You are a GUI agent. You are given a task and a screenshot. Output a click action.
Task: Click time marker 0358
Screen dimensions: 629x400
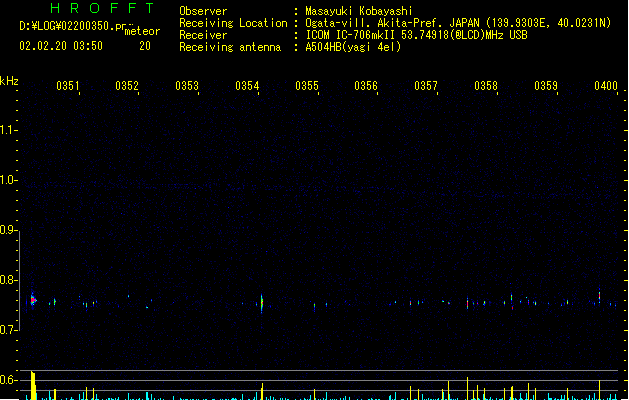486,86
